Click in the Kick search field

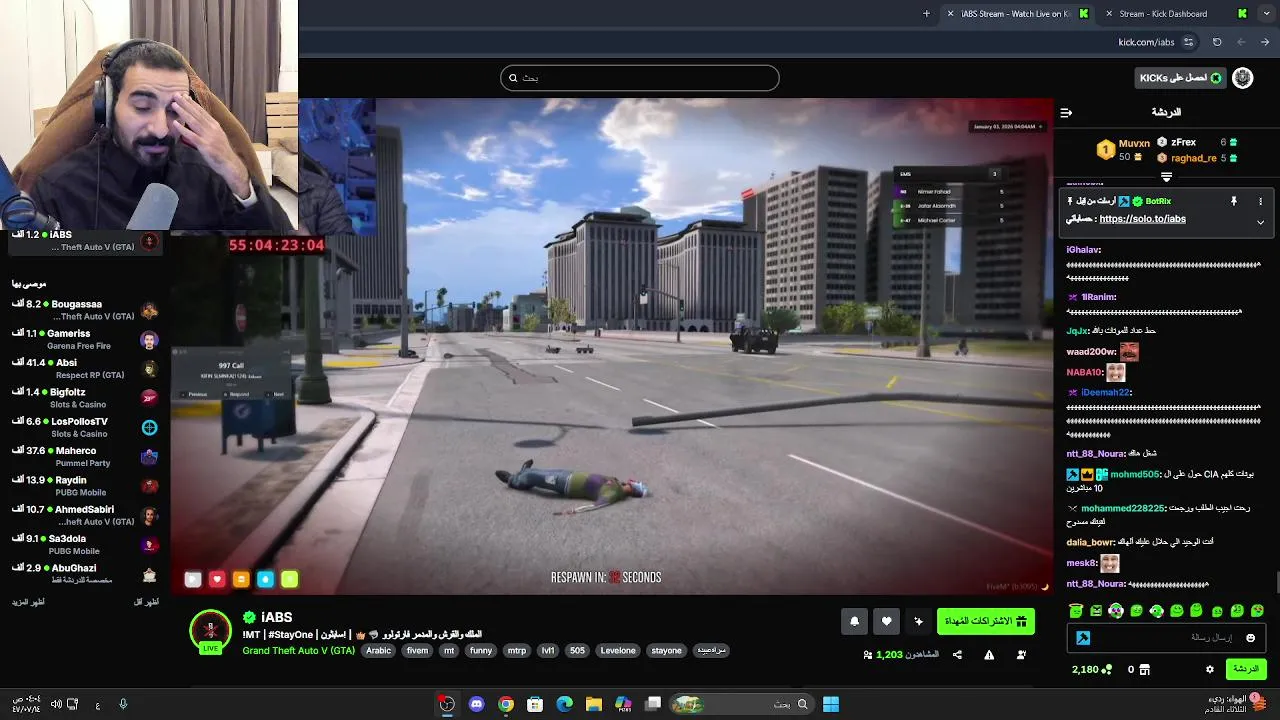640,78
